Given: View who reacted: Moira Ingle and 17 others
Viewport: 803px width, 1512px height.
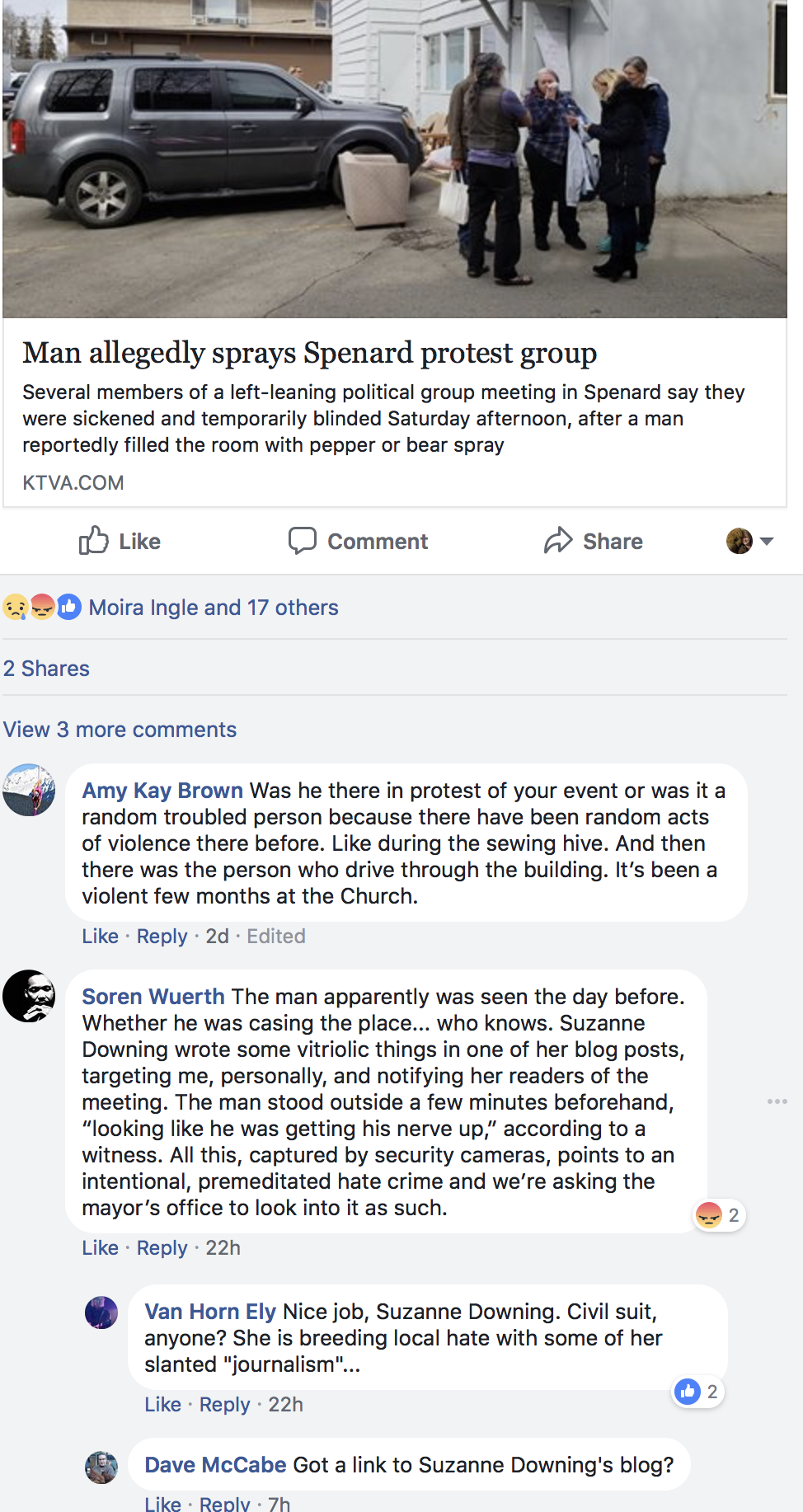Looking at the screenshot, I should [x=214, y=608].
